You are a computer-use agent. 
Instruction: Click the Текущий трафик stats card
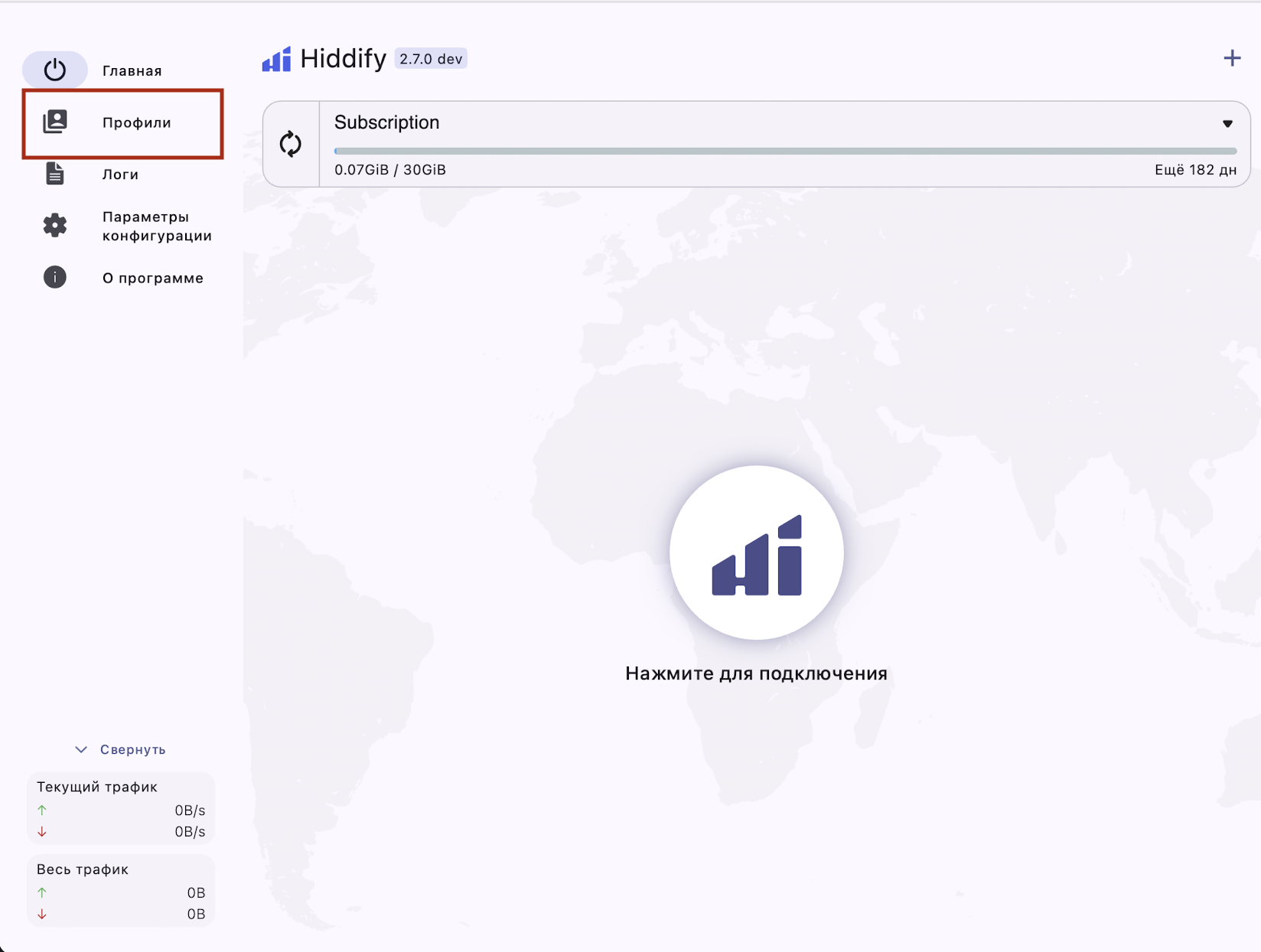(x=121, y=809)
